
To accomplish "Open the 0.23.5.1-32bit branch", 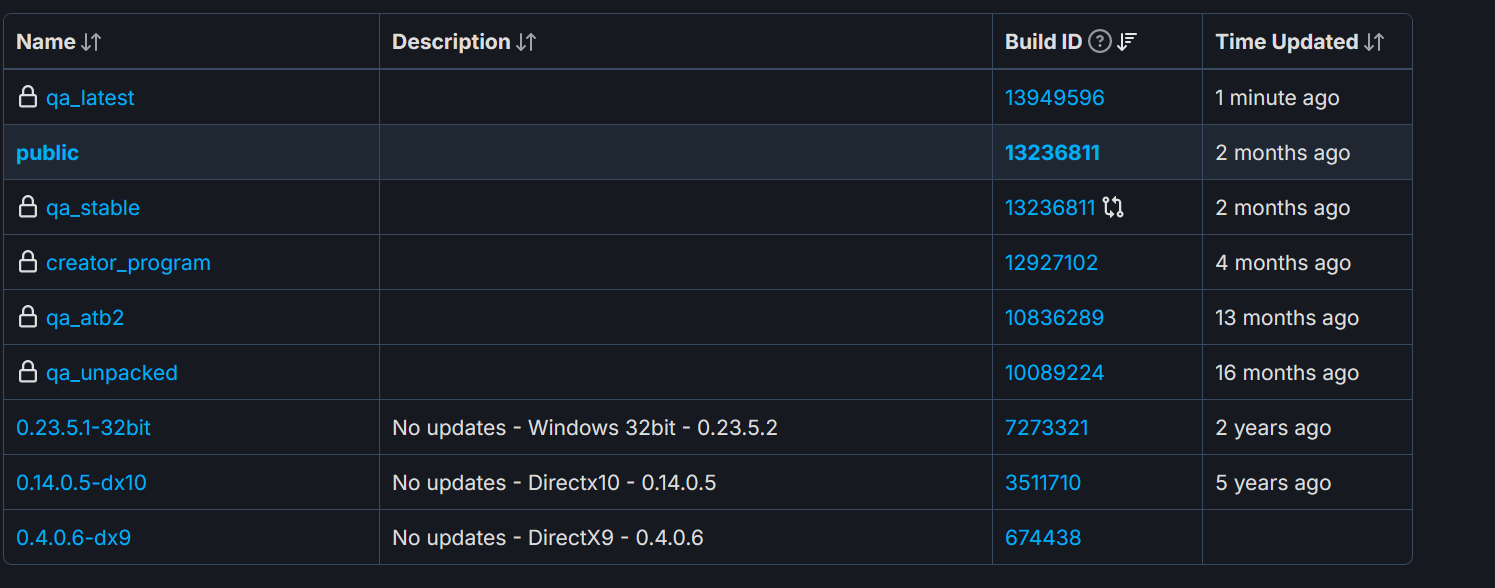I will [x=83, y=428].
